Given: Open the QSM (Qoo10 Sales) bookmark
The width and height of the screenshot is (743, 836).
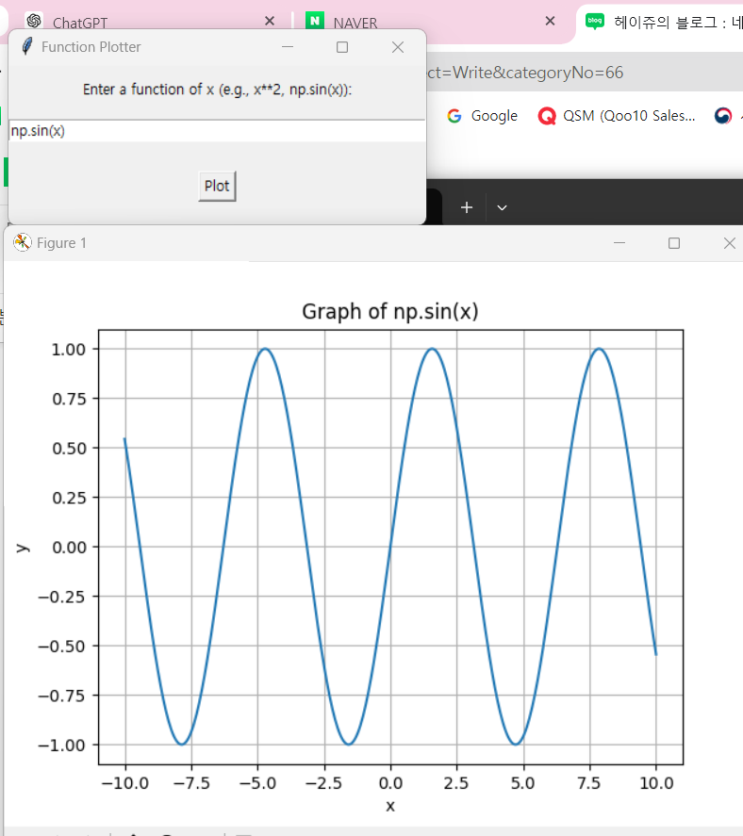Looking at the screenshot, I should tap(617, 116).
